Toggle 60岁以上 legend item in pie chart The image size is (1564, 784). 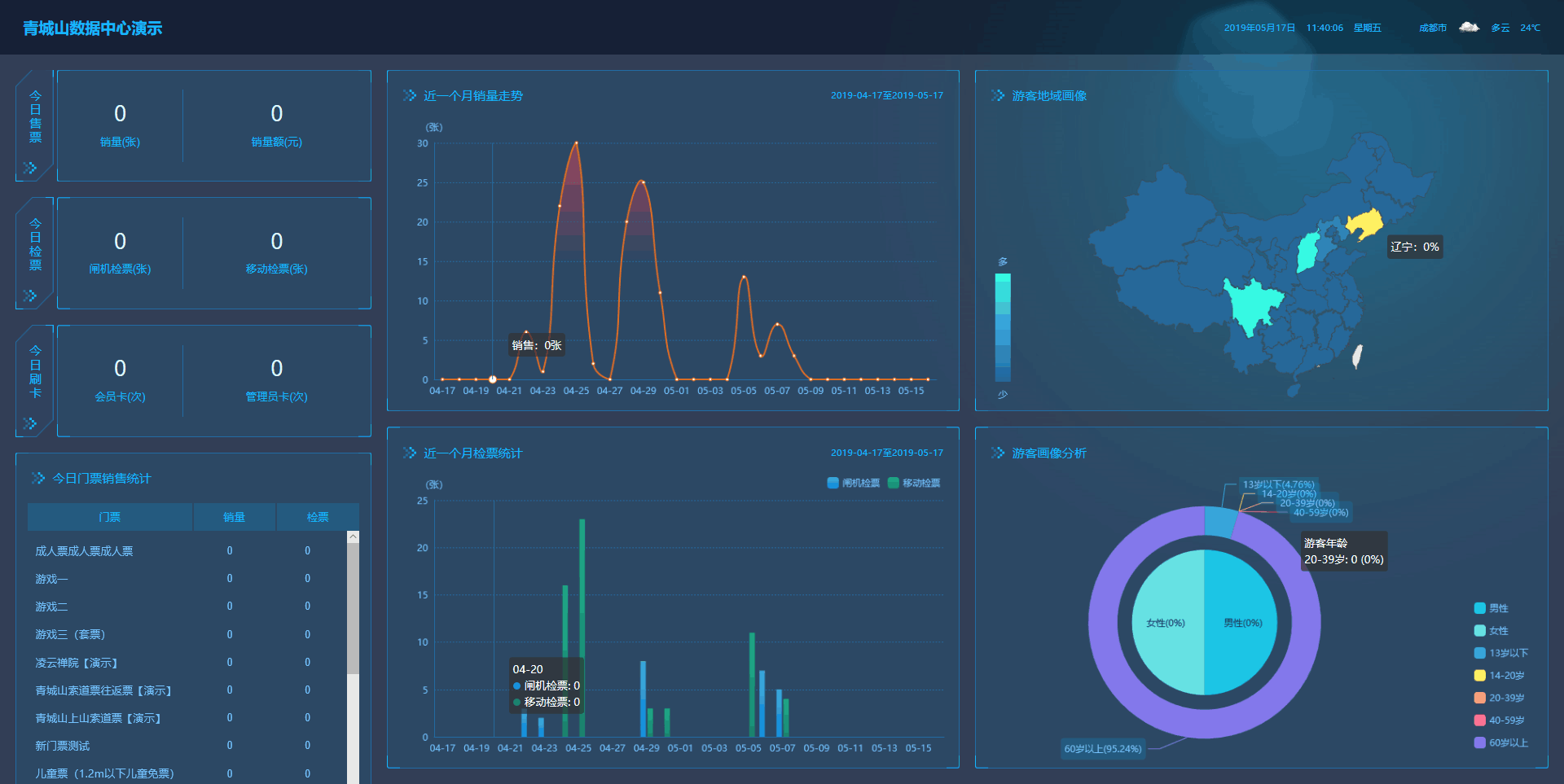point(1500,742)
